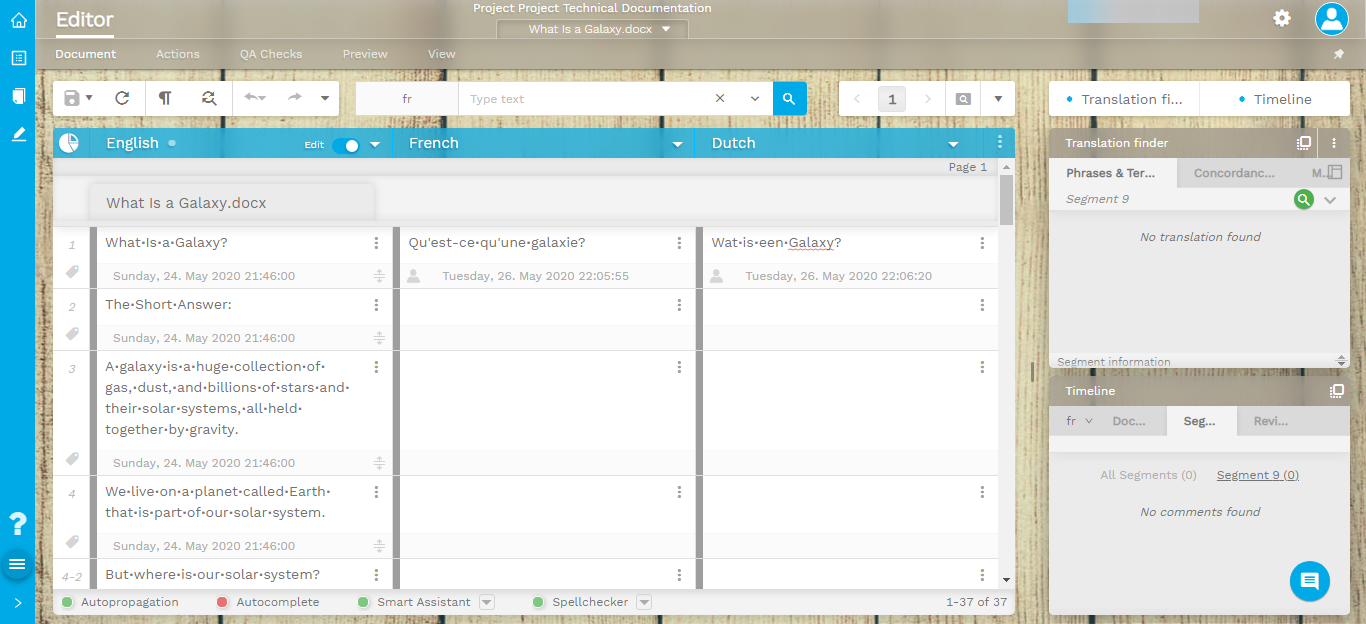Click the help question mark icon

click(18, 523)
